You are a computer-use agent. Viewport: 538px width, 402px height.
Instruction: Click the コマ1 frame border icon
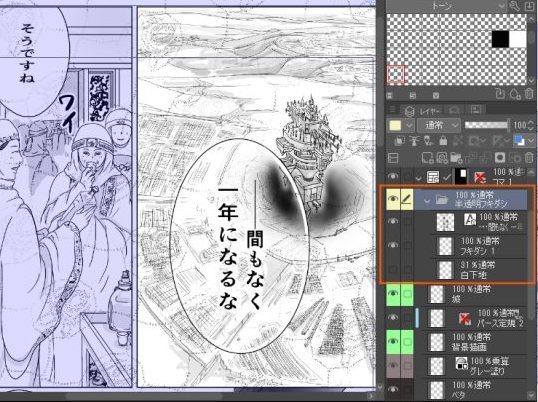tap(433, 177)
